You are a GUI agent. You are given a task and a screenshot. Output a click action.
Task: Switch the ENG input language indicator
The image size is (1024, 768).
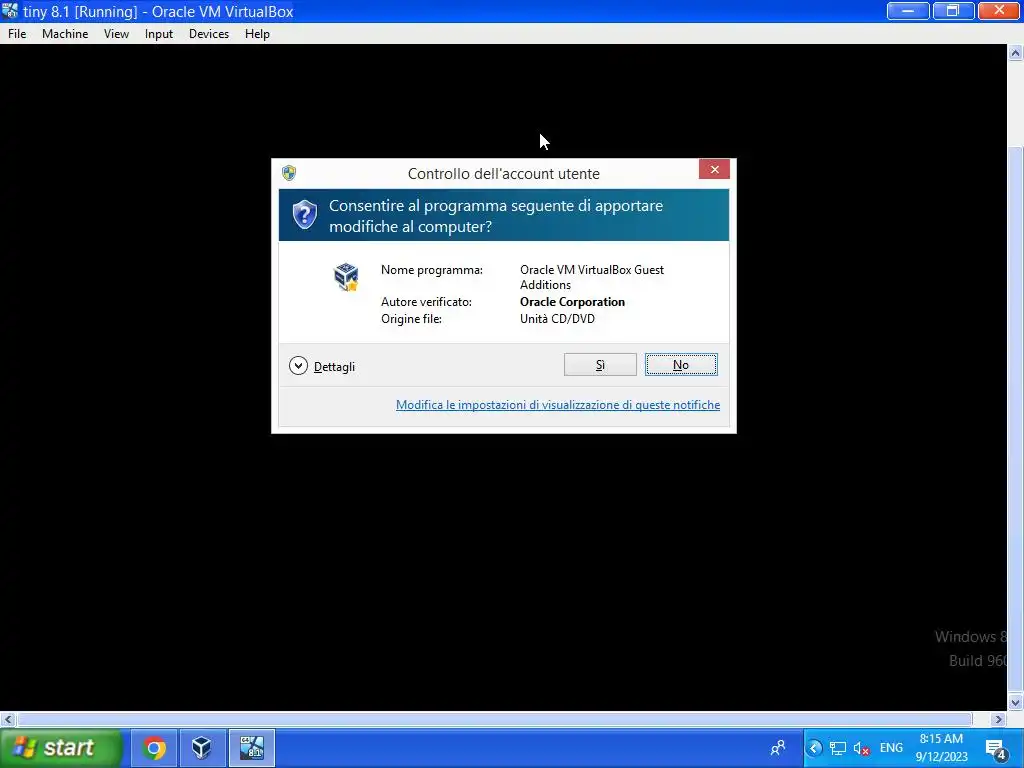[891, 748]
